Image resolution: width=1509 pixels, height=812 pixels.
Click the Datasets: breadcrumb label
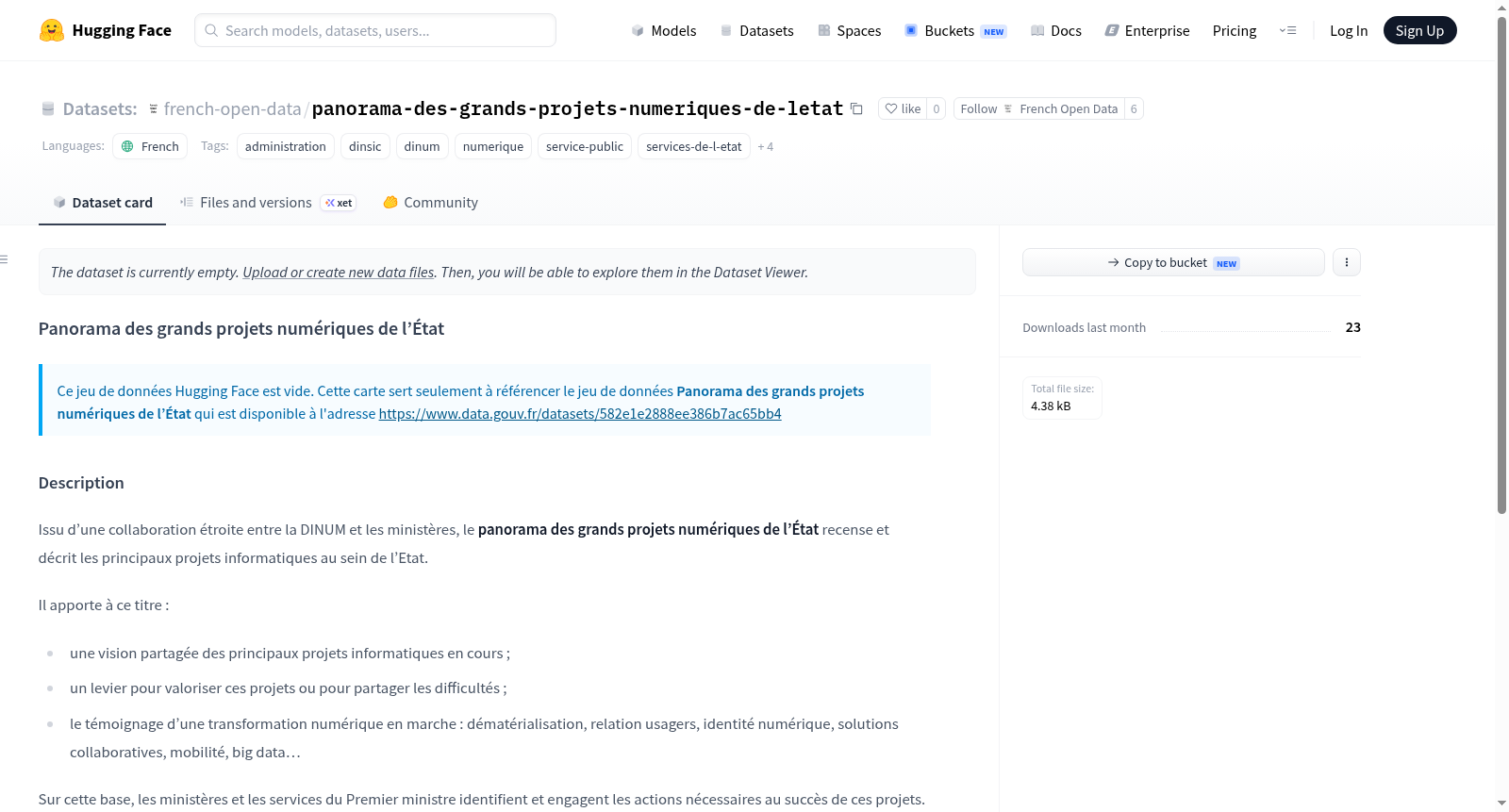click(x=100, y=108)
